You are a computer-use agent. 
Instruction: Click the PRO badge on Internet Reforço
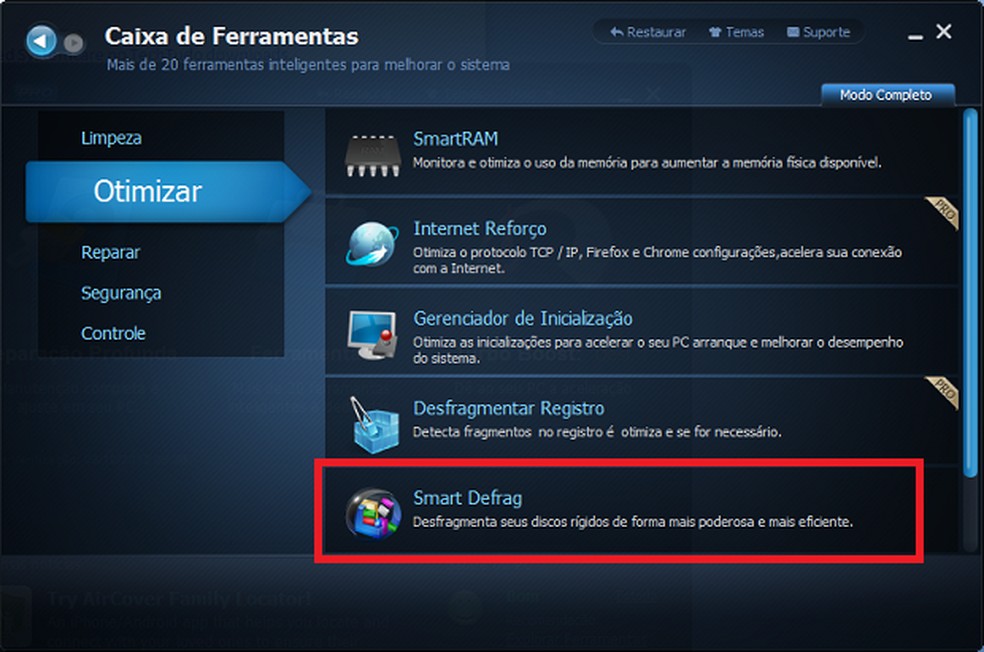coord(943,213)
